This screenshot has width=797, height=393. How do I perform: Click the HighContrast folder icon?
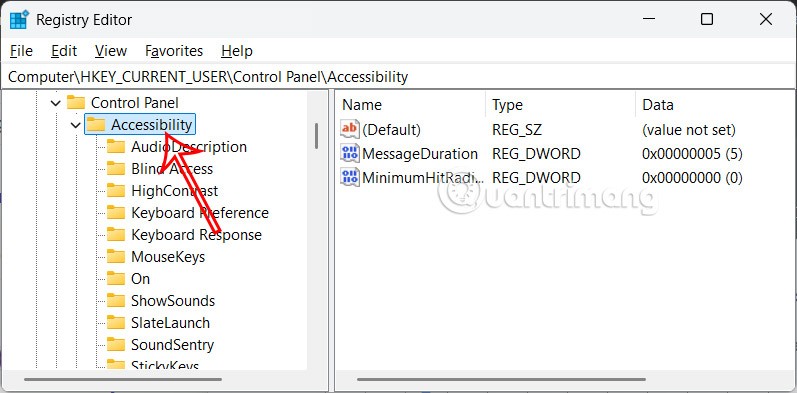point(116,191)
